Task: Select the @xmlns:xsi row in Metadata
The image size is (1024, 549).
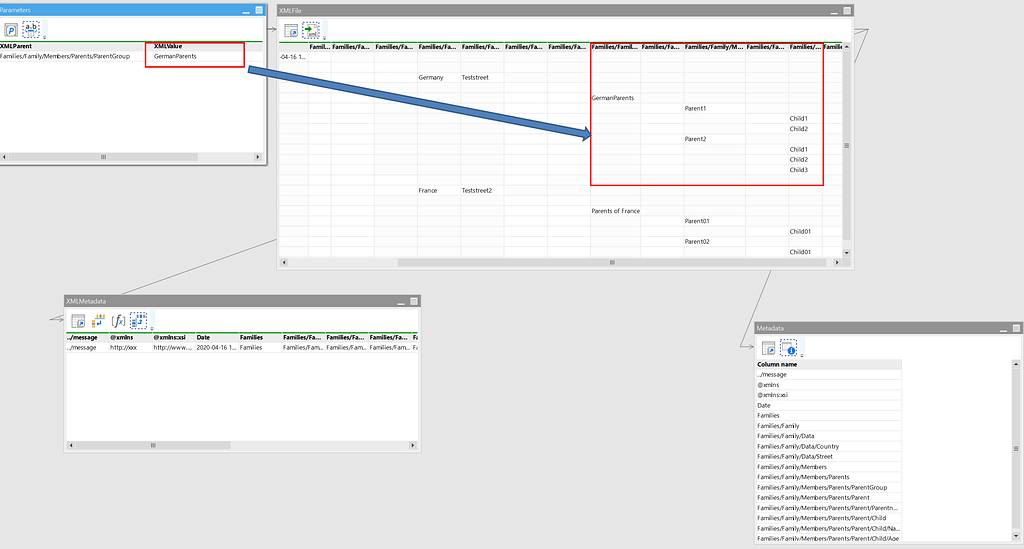Action: click(x=829, y=395)
